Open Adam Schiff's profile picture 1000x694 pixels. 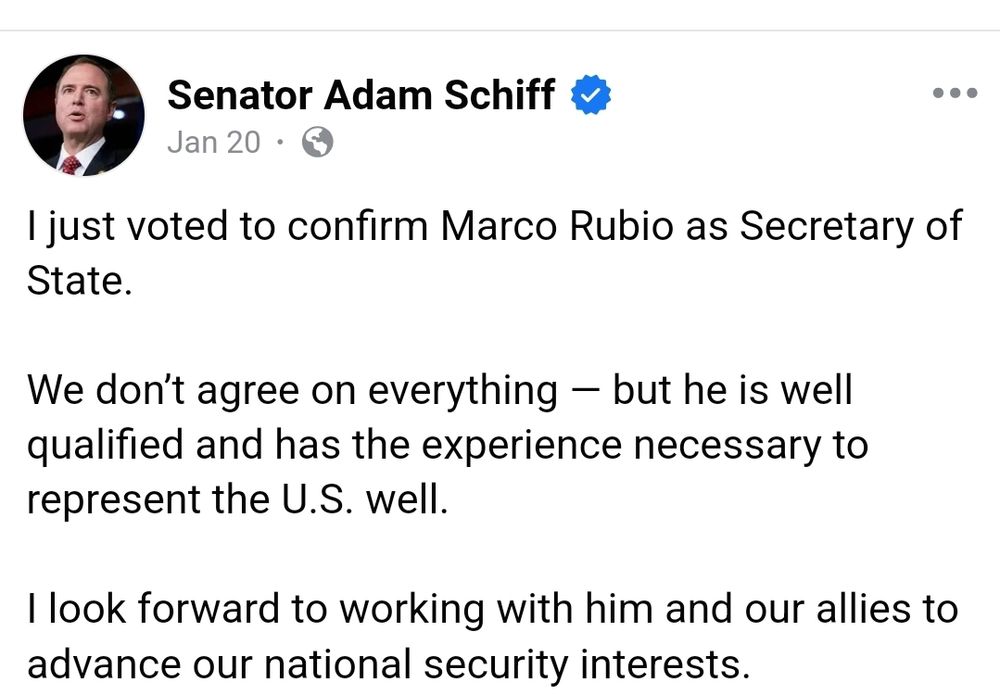[x=84, y=115]
